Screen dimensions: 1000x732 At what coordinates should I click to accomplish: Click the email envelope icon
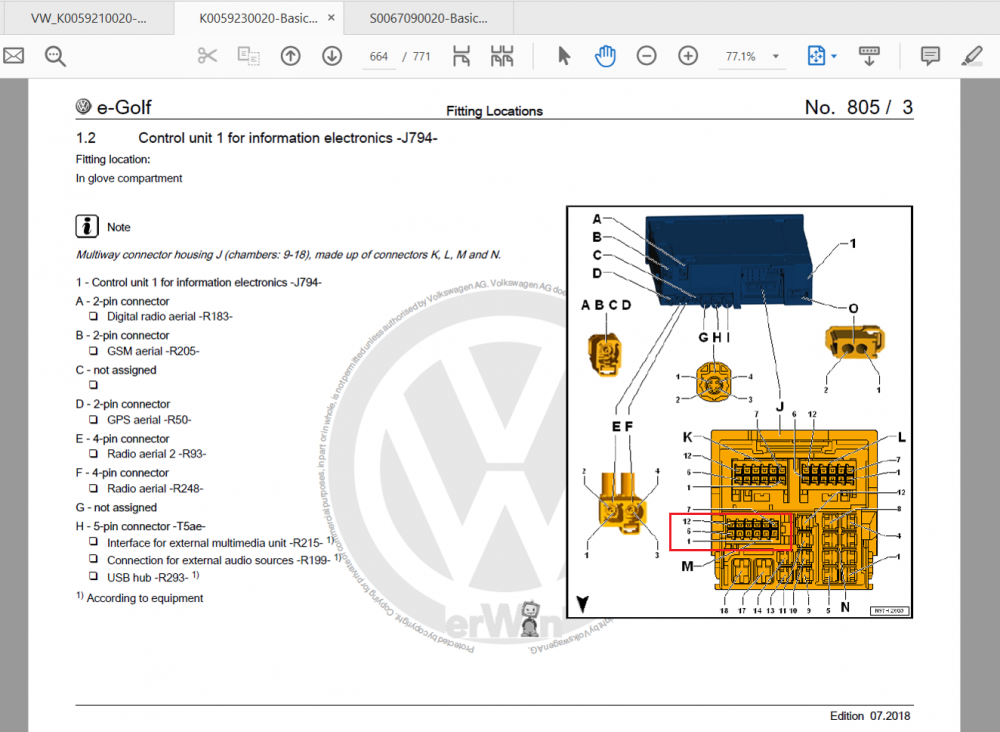pos(13,56)
